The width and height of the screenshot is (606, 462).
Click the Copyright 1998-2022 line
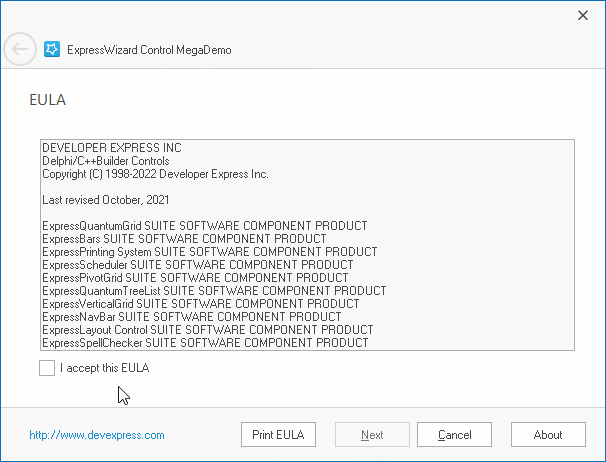[x=155, y=174]
